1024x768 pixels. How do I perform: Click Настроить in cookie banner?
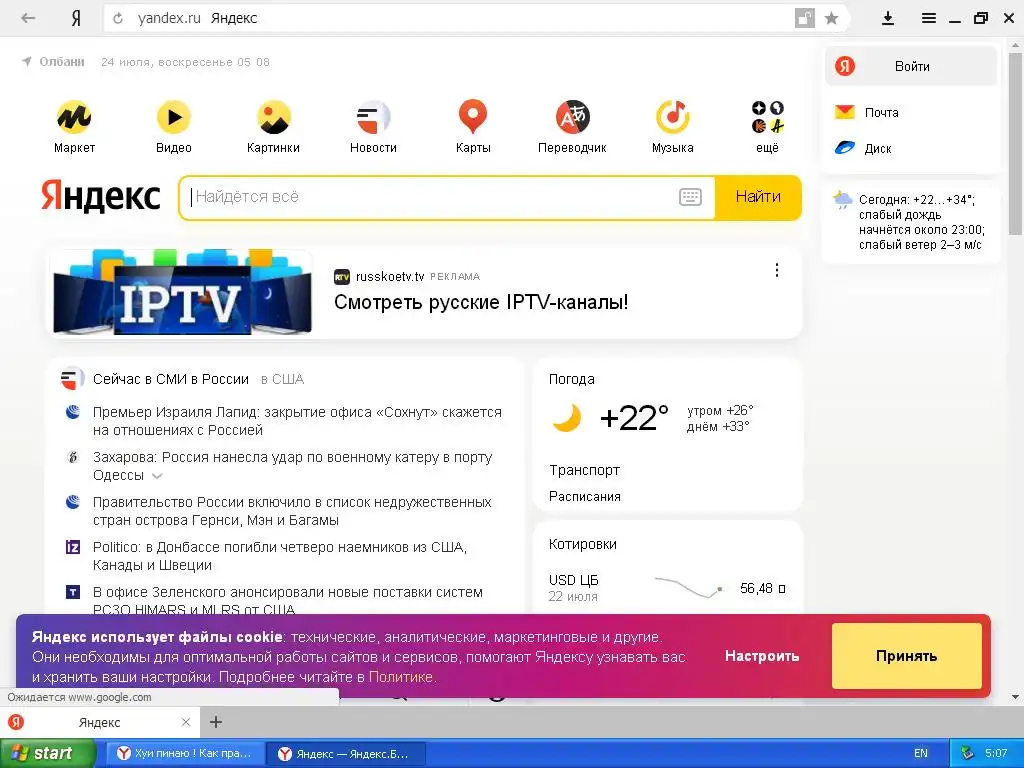[761, 656]
